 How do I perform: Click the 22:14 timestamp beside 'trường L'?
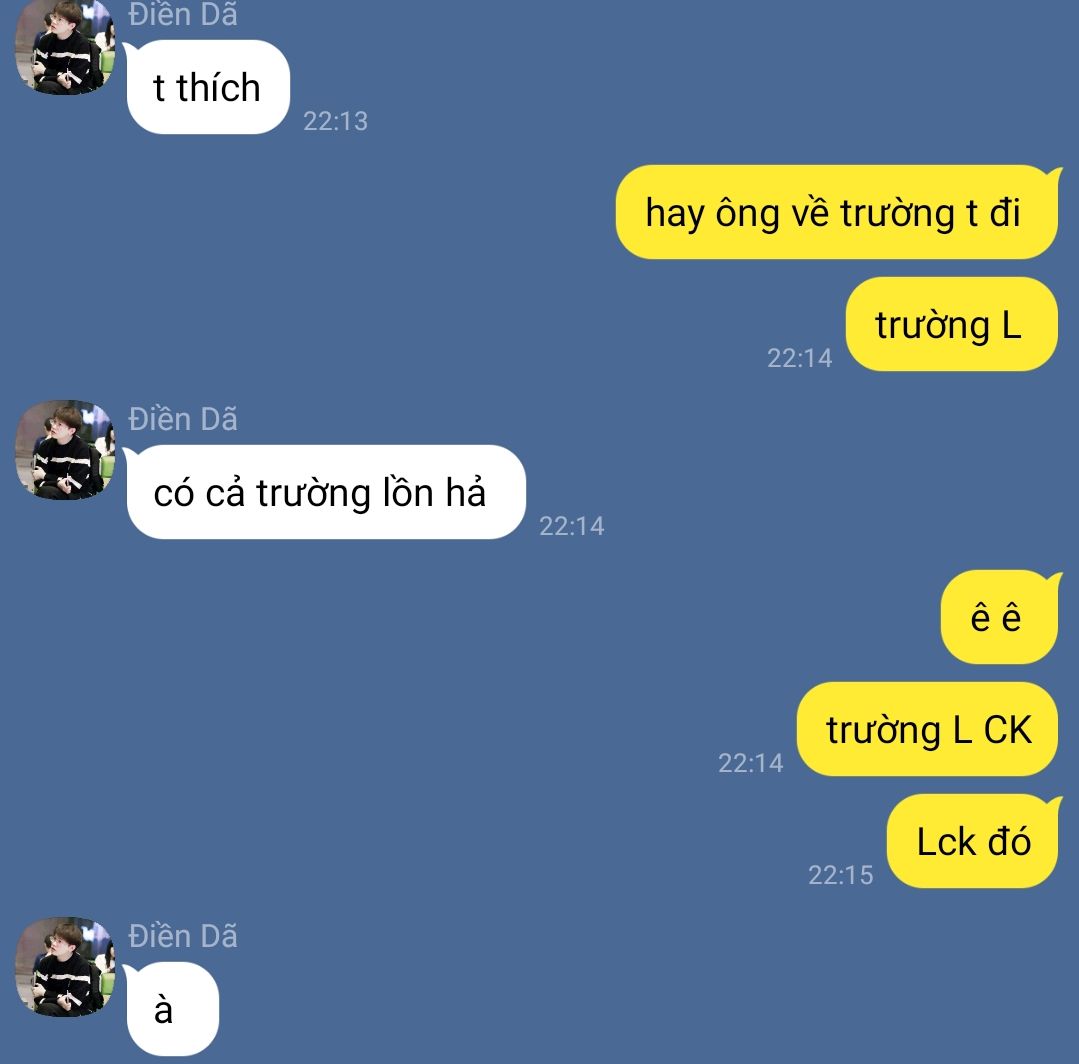[800, 358]
